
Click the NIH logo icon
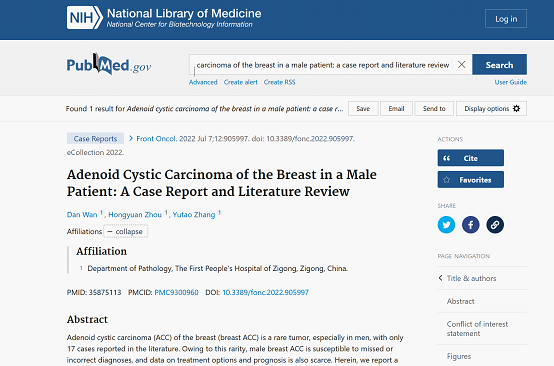click(x=85, y=17)
